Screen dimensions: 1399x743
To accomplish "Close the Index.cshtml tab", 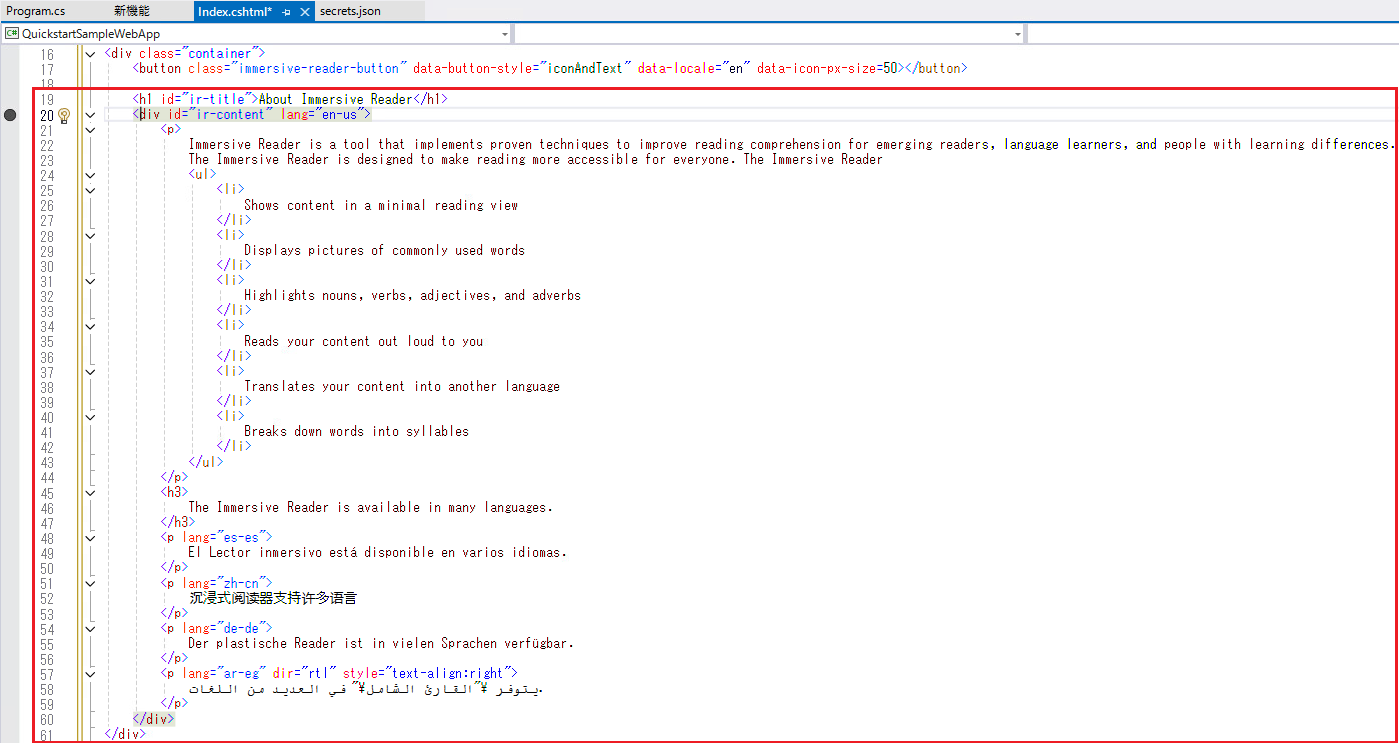I will (x=304, y=11).
